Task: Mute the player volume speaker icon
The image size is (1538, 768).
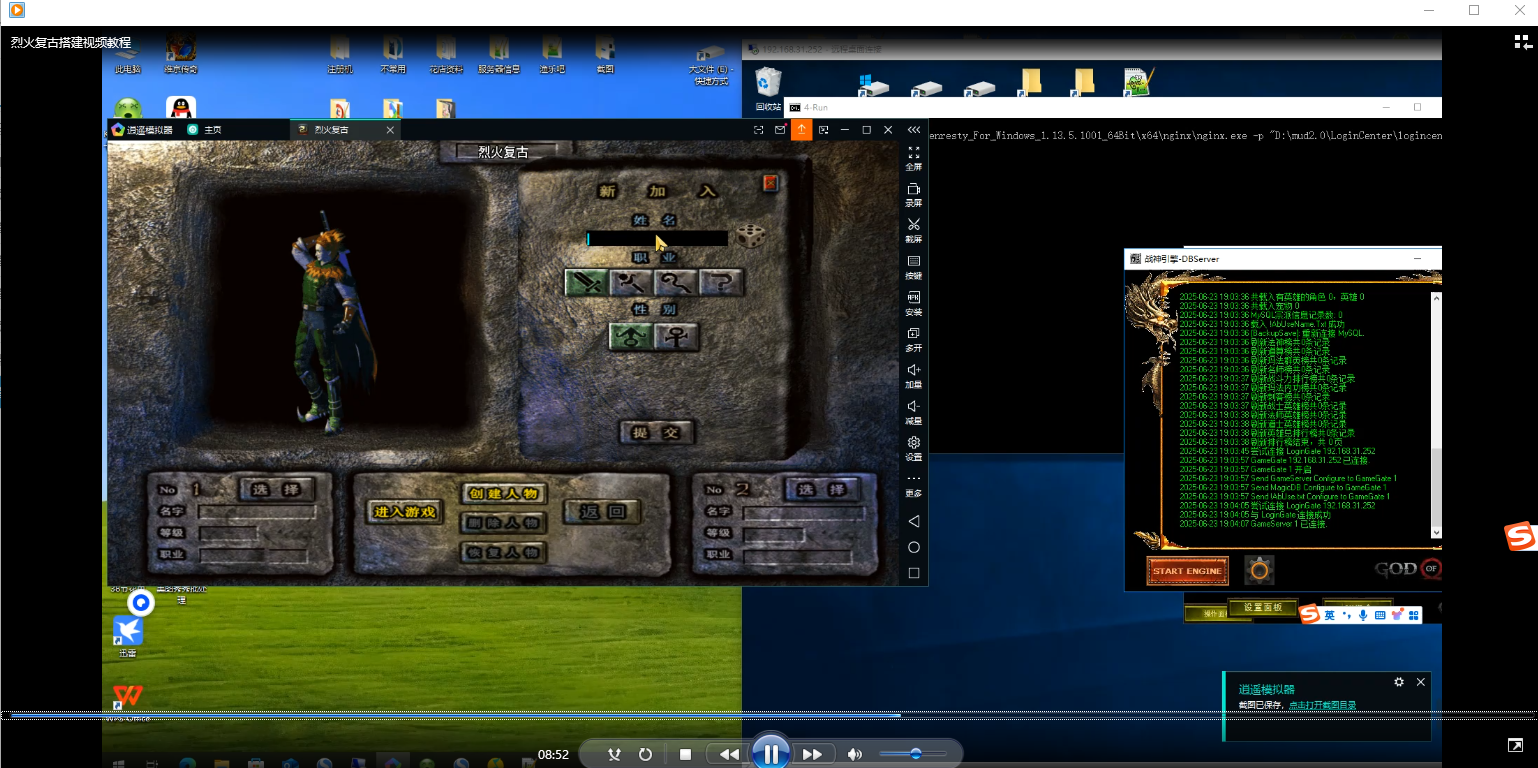Action: pyautogui.click(x=855, y=754)
